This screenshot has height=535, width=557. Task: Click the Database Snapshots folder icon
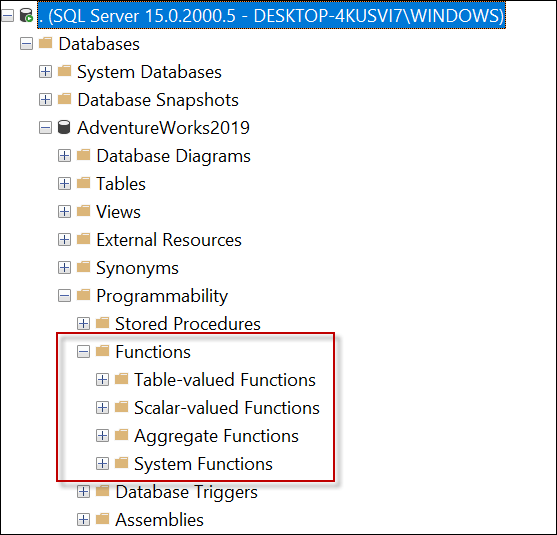pos(64,99)
